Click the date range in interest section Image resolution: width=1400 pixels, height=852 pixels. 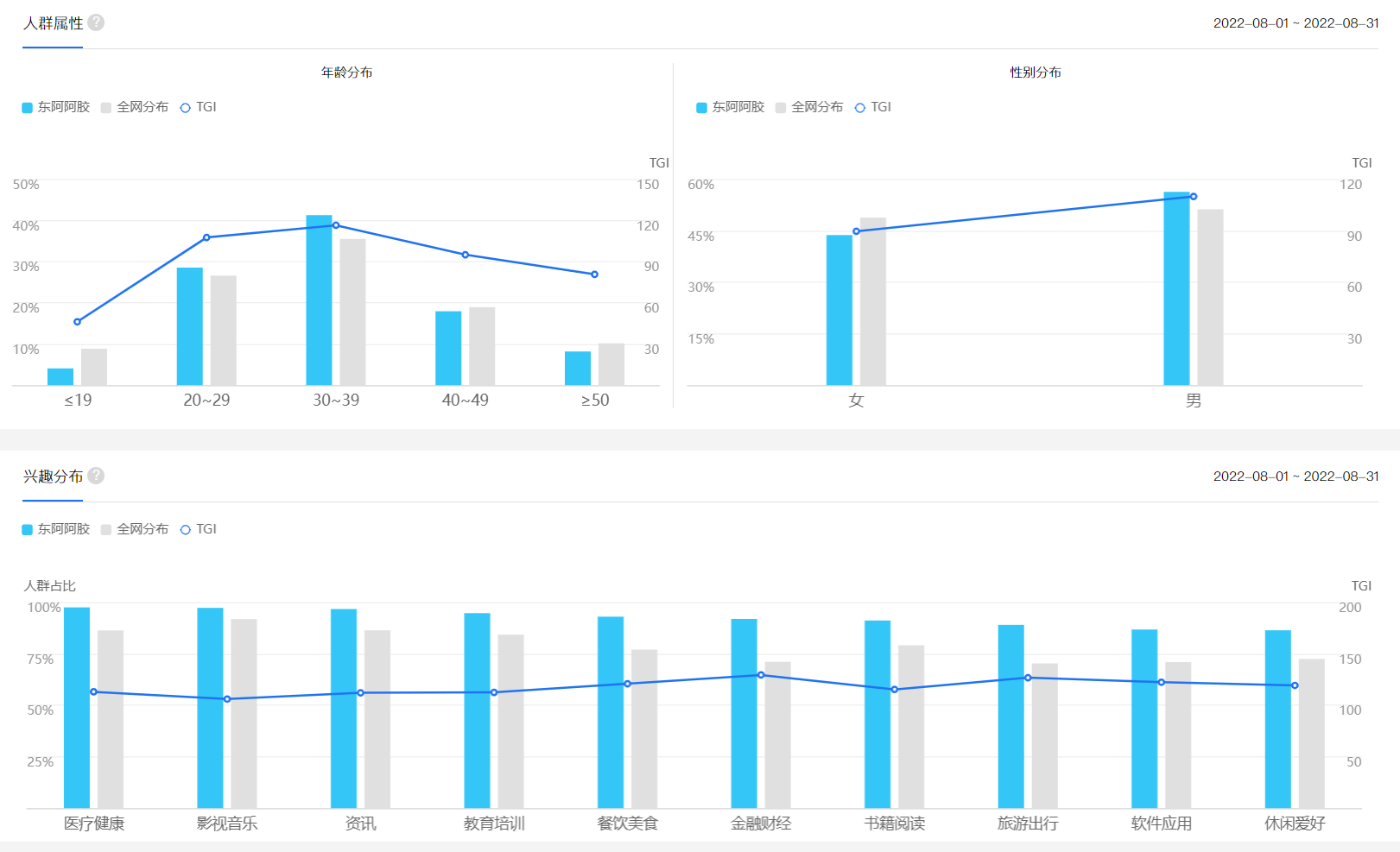1295,476
